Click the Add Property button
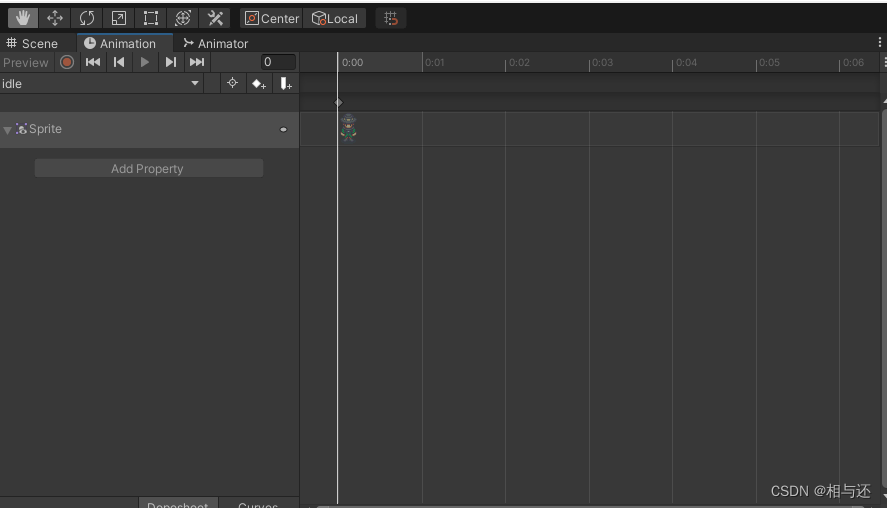This screenshot has height=508, width=887. click(149, 169)
